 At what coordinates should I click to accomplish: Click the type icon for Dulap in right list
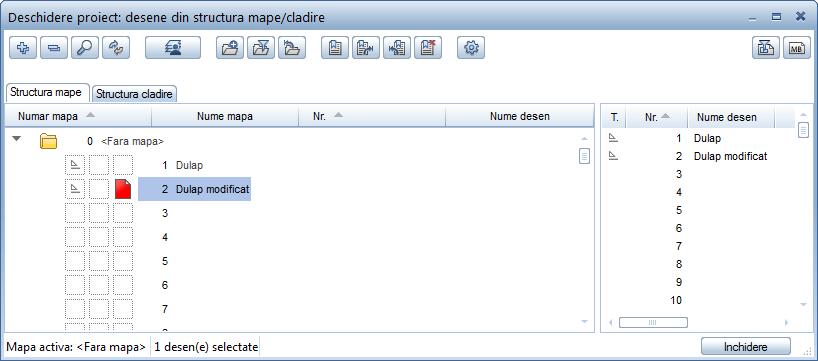[614, 138]
